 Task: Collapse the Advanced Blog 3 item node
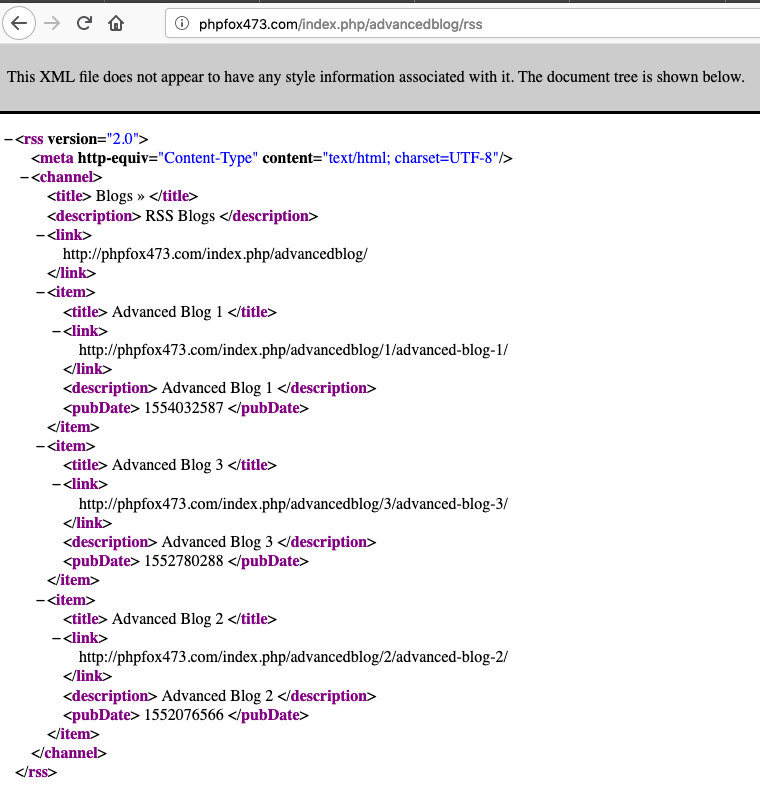[40, 446]
